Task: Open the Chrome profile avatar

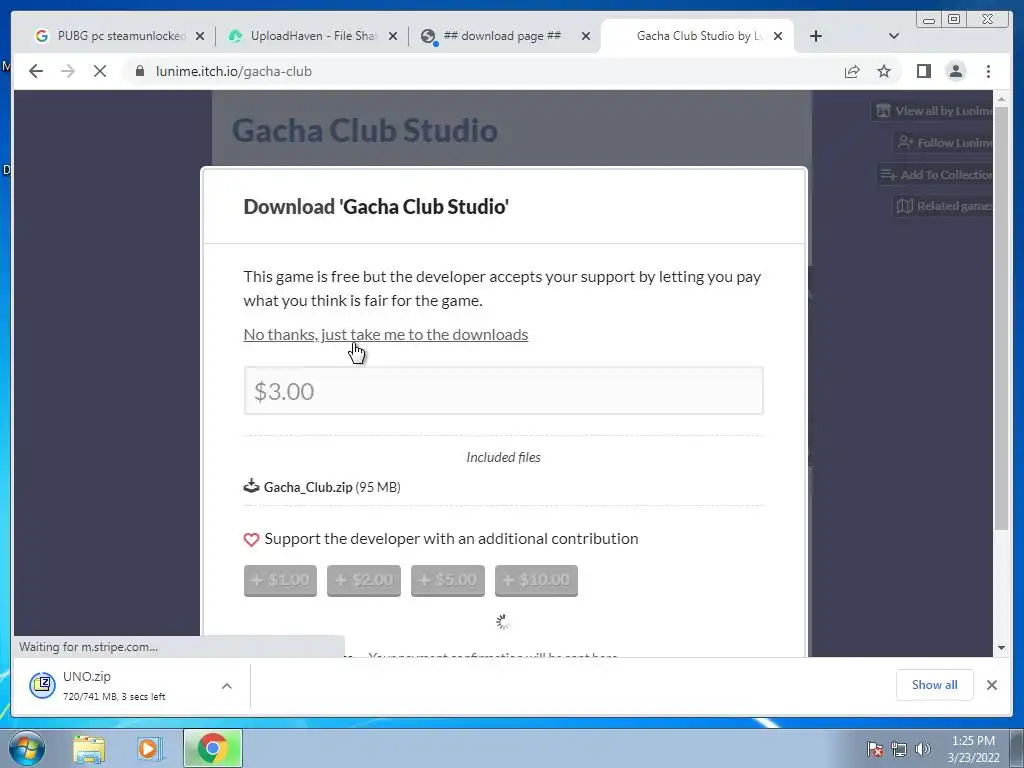Action: click(955, 71)
